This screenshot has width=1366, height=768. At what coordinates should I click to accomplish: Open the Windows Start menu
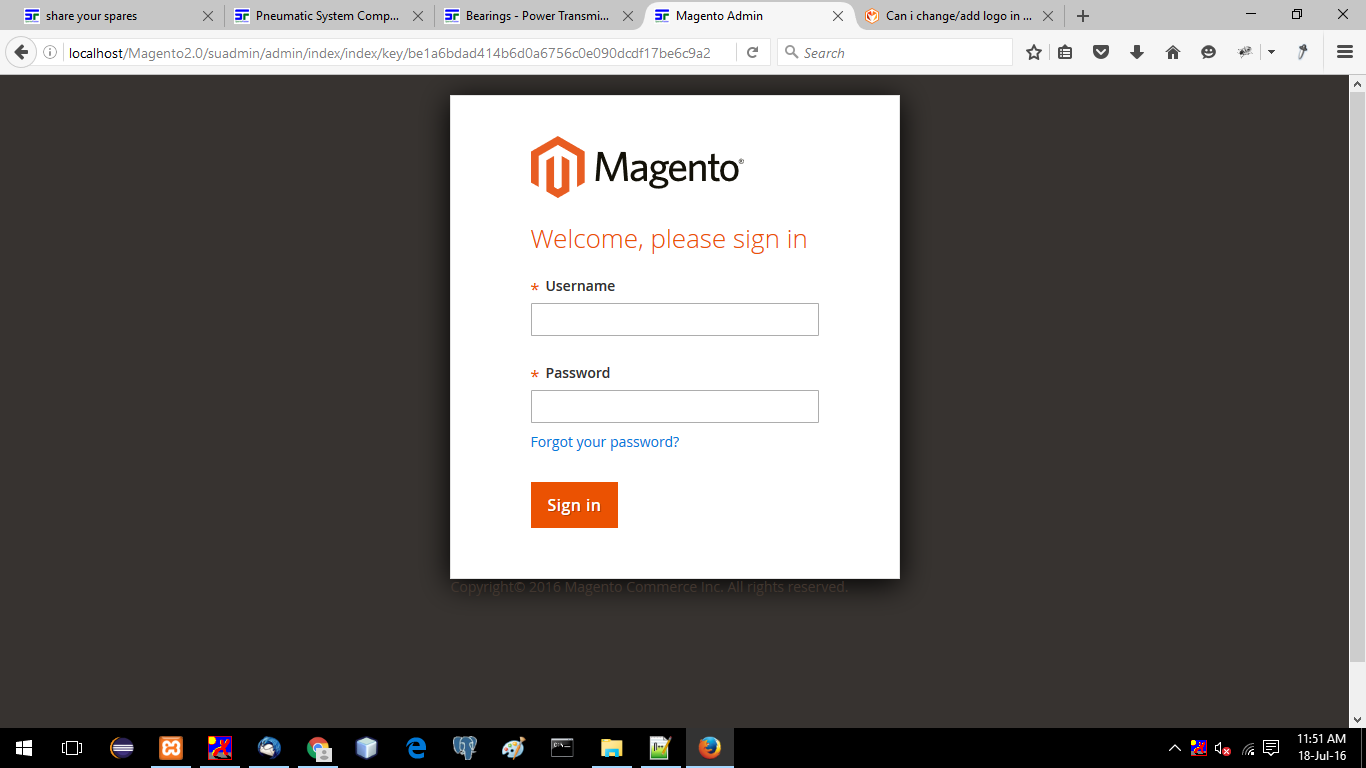tap(24, 748)
